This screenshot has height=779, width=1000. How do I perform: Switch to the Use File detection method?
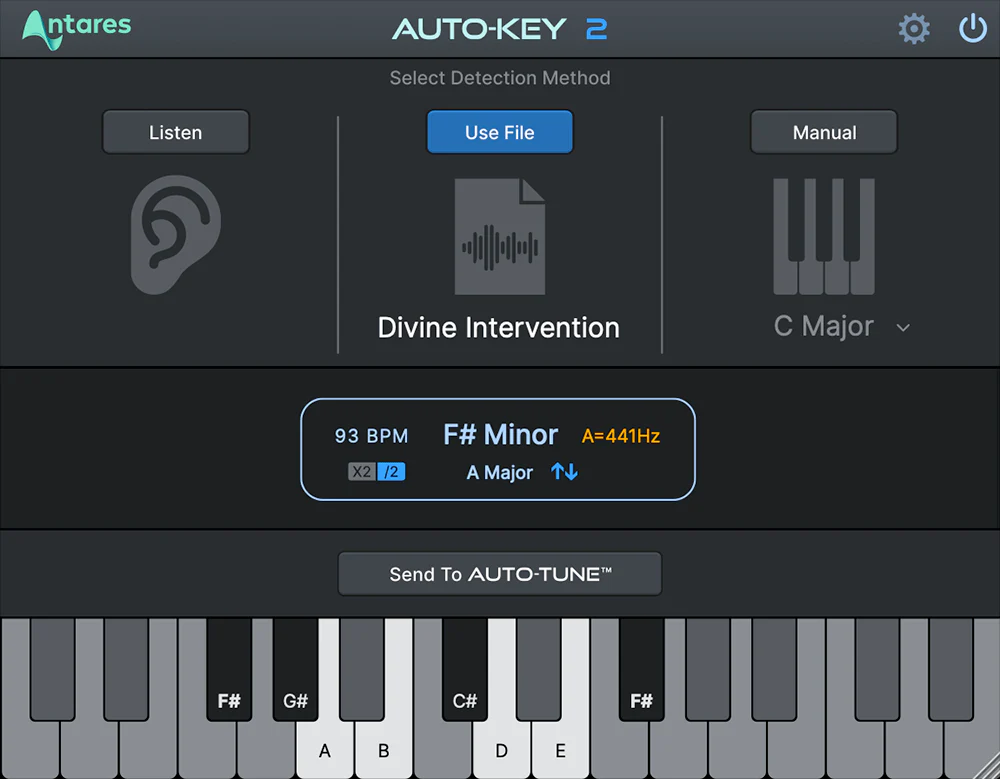(x=500, y=131)
